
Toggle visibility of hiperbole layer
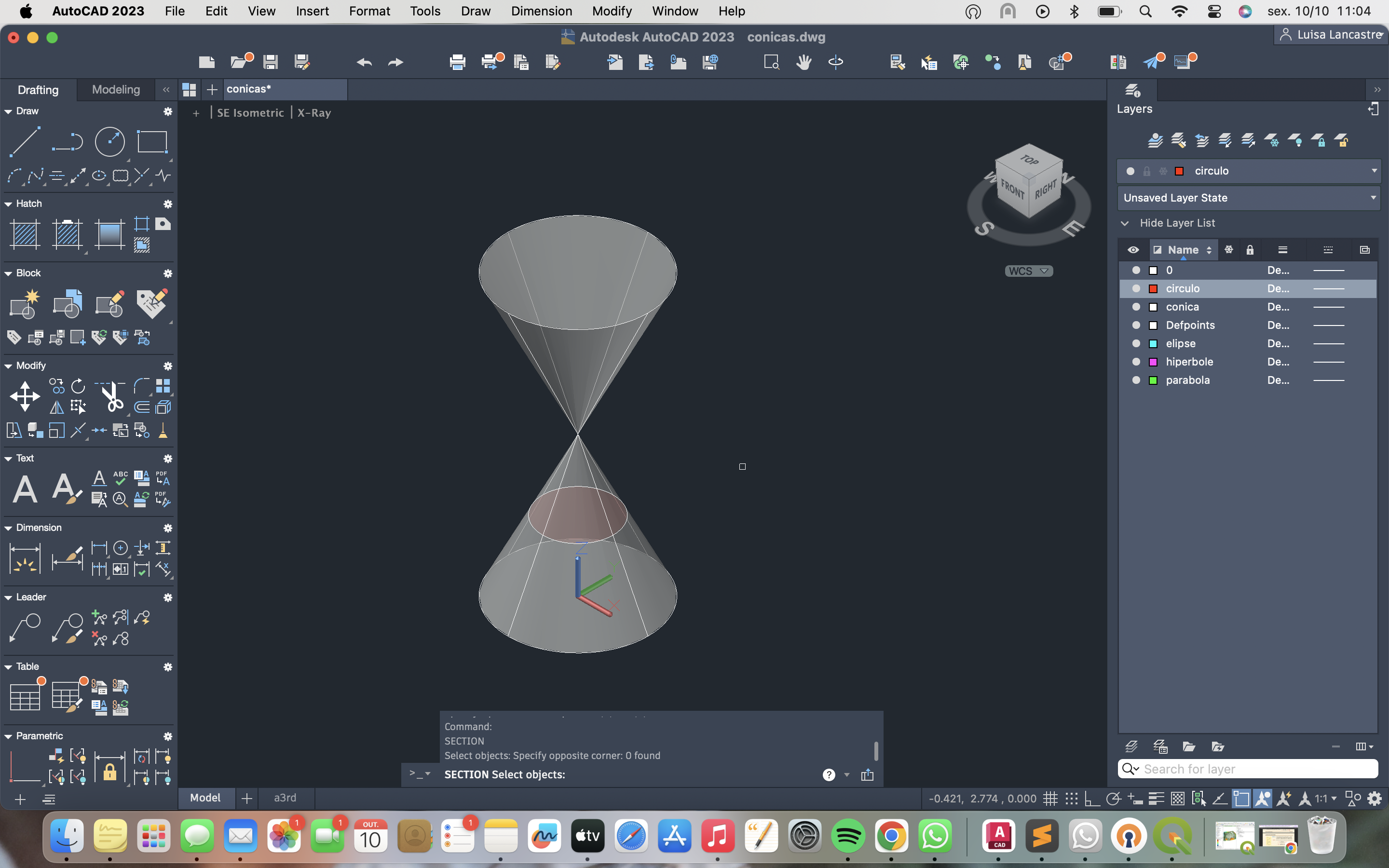(1135, 362)
